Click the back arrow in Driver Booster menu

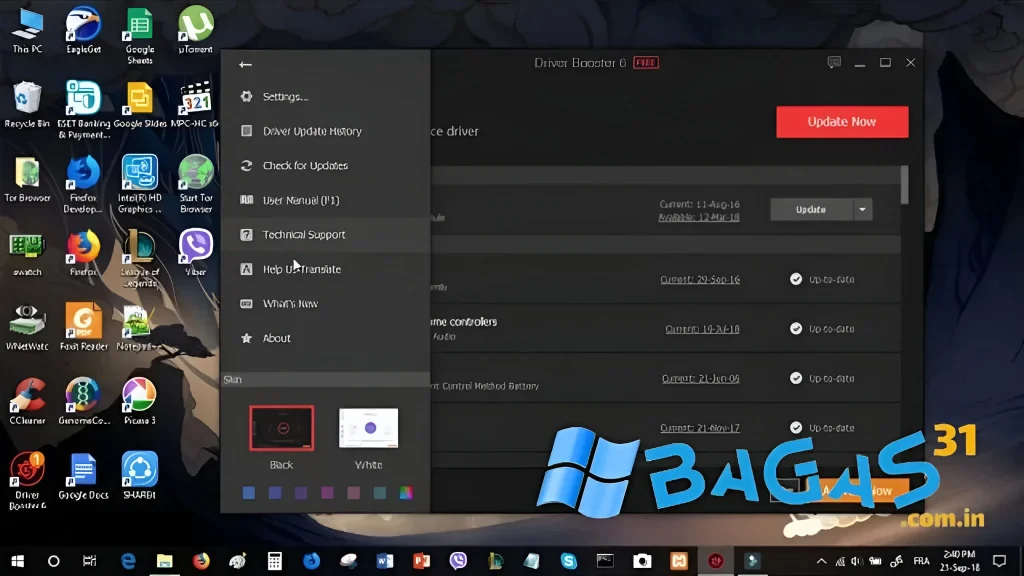click(x=246, y=64)
